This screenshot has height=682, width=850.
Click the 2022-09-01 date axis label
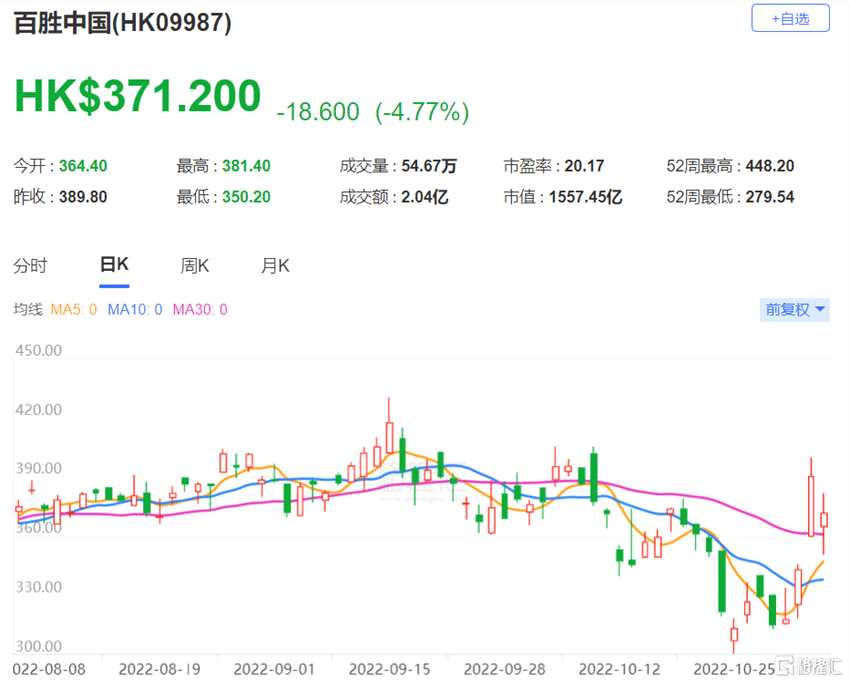274,670
